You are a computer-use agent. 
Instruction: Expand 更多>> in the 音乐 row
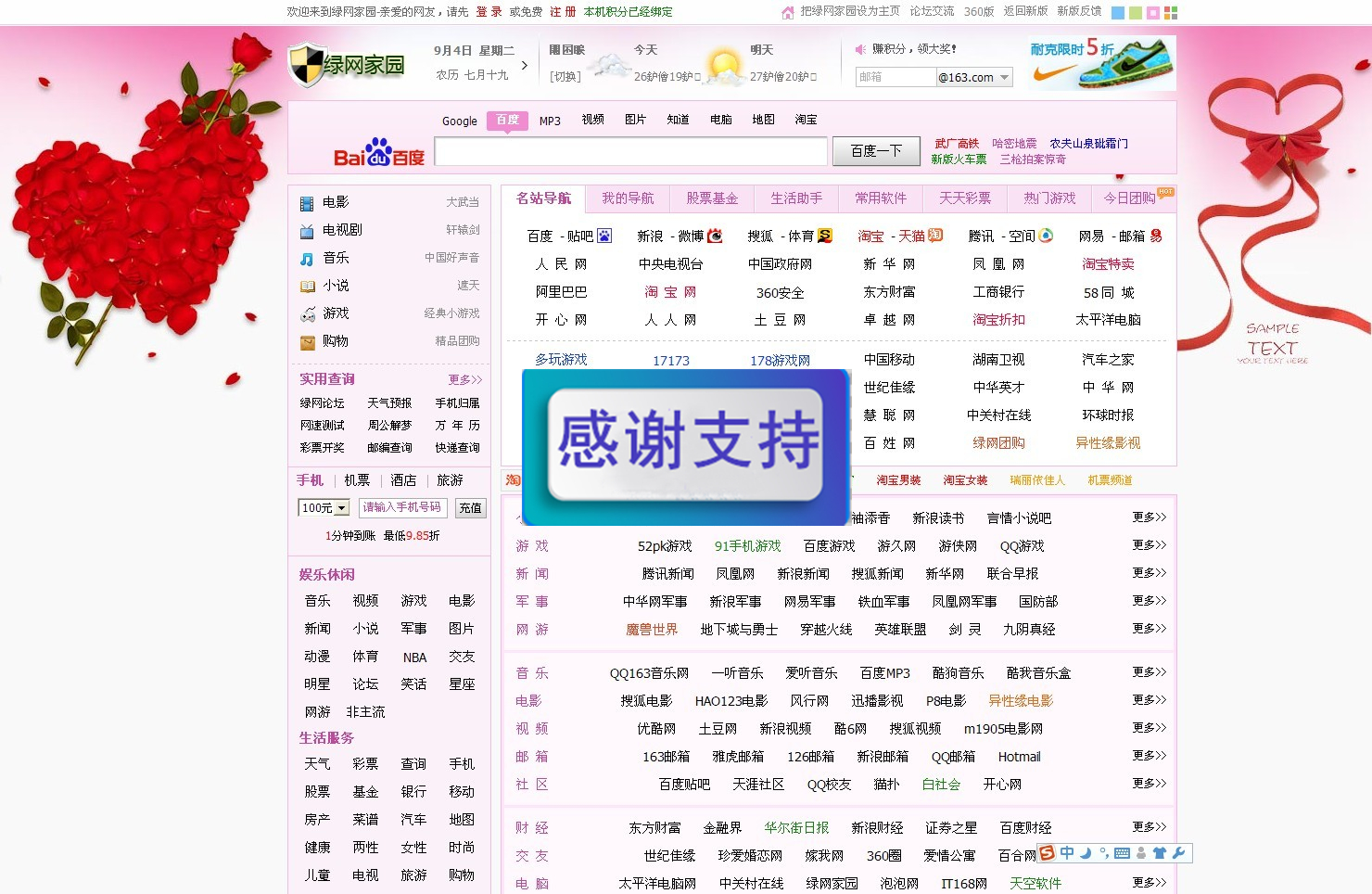pyautogui.click(x=1150, y=671)
